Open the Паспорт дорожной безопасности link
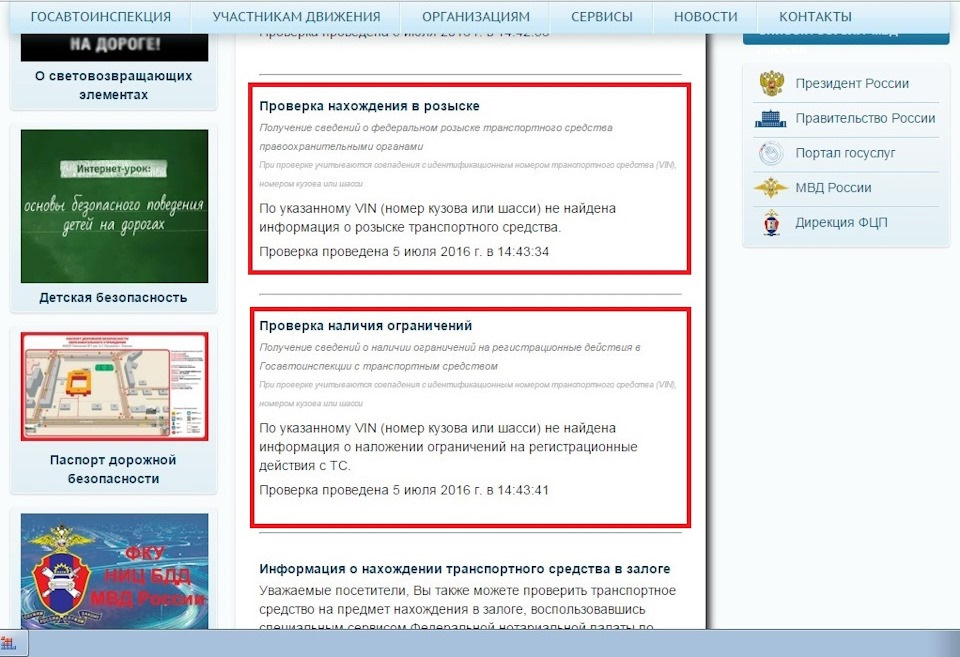 113,469
